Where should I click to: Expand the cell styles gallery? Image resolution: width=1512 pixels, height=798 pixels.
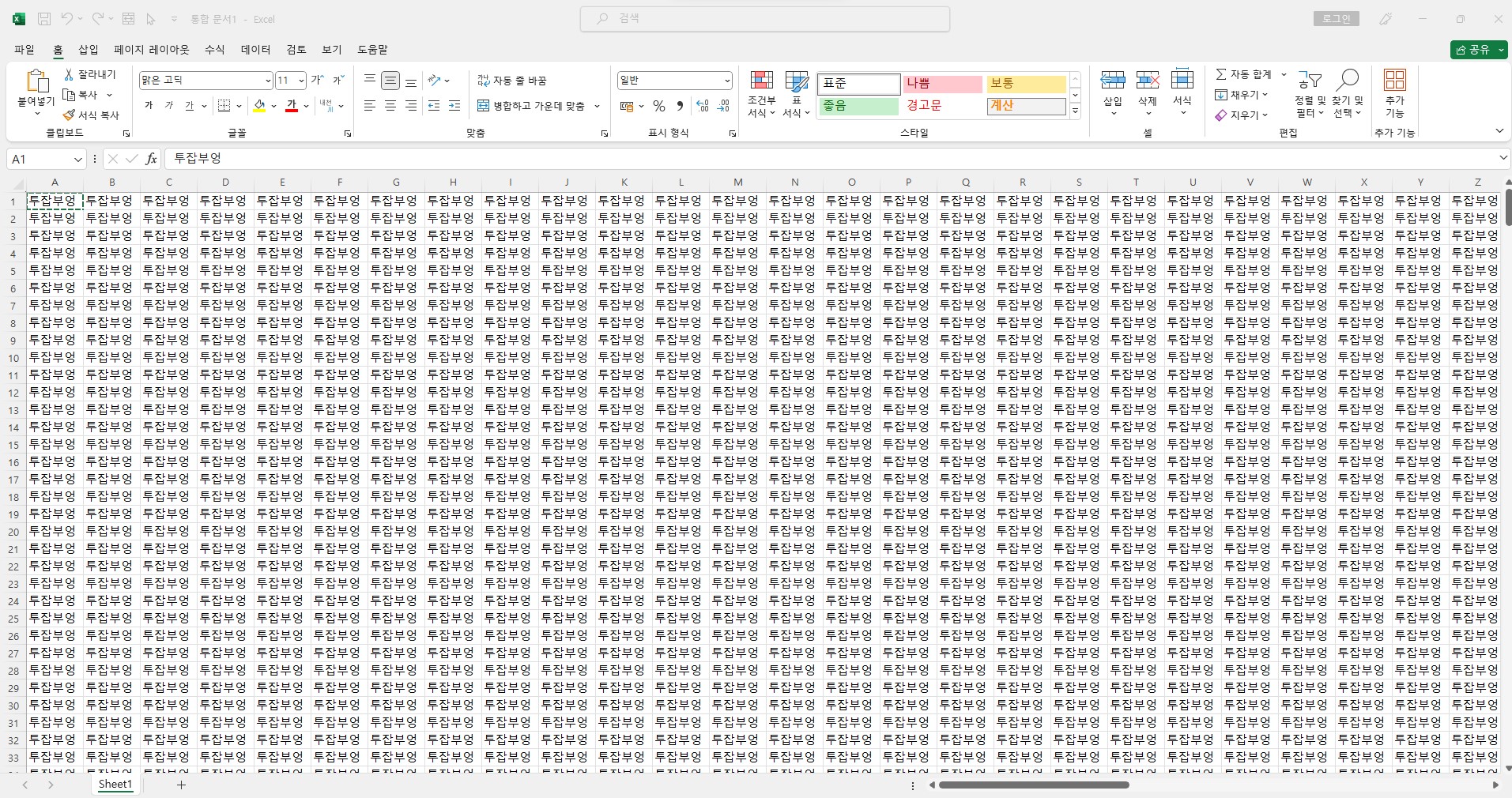(1075, 111)
